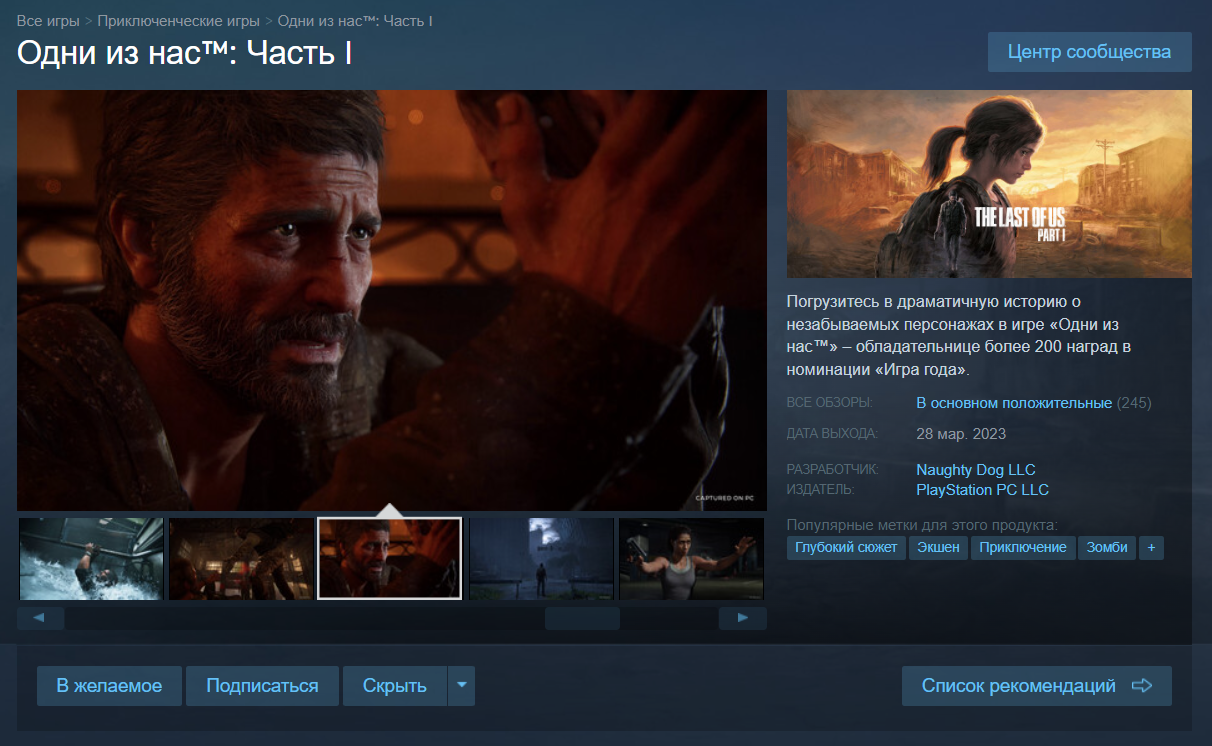
Task: Open the 'Все игры' breadcrumb link
Action: 48,21
